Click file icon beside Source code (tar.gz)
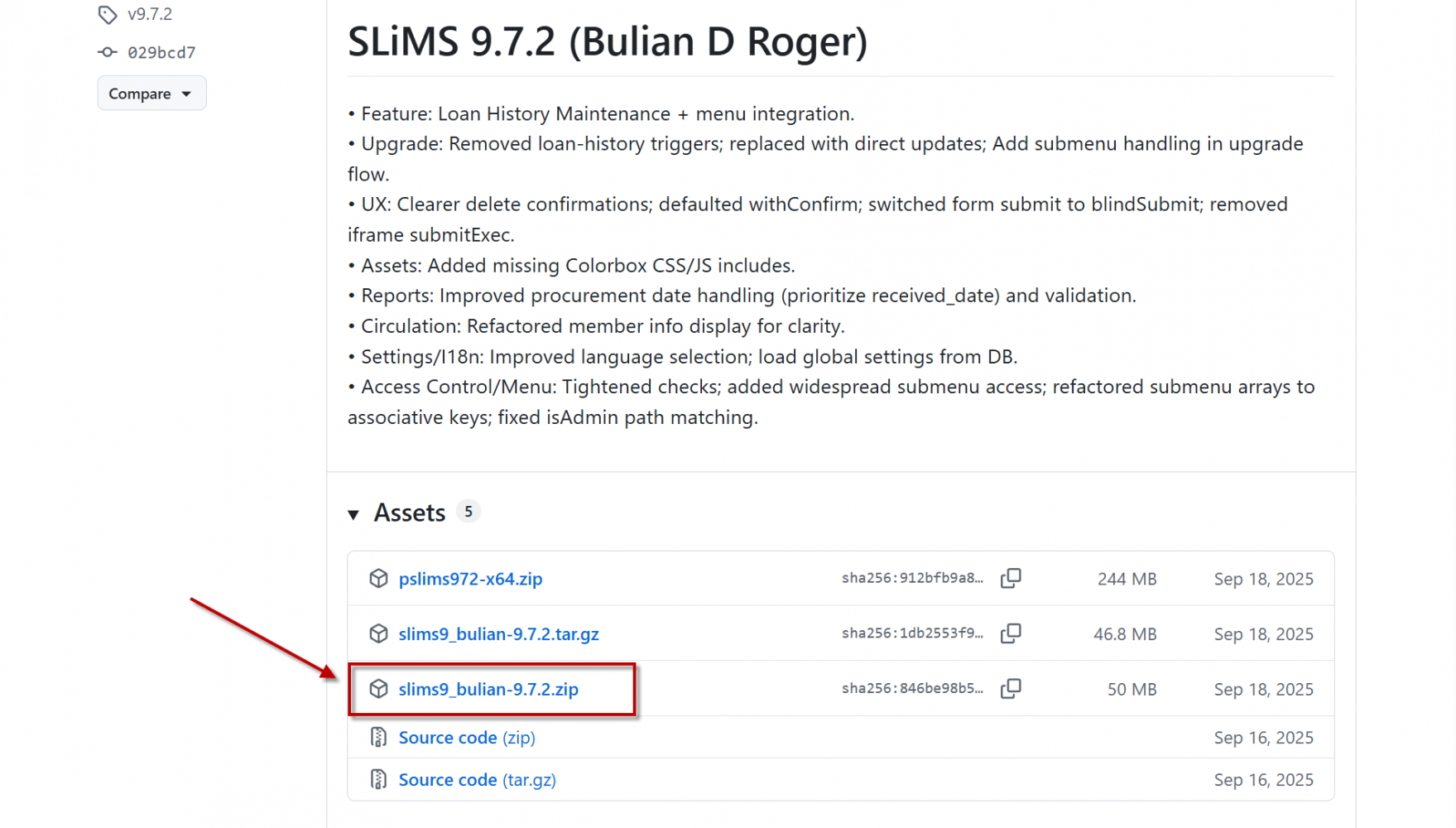 coord(378,779)
